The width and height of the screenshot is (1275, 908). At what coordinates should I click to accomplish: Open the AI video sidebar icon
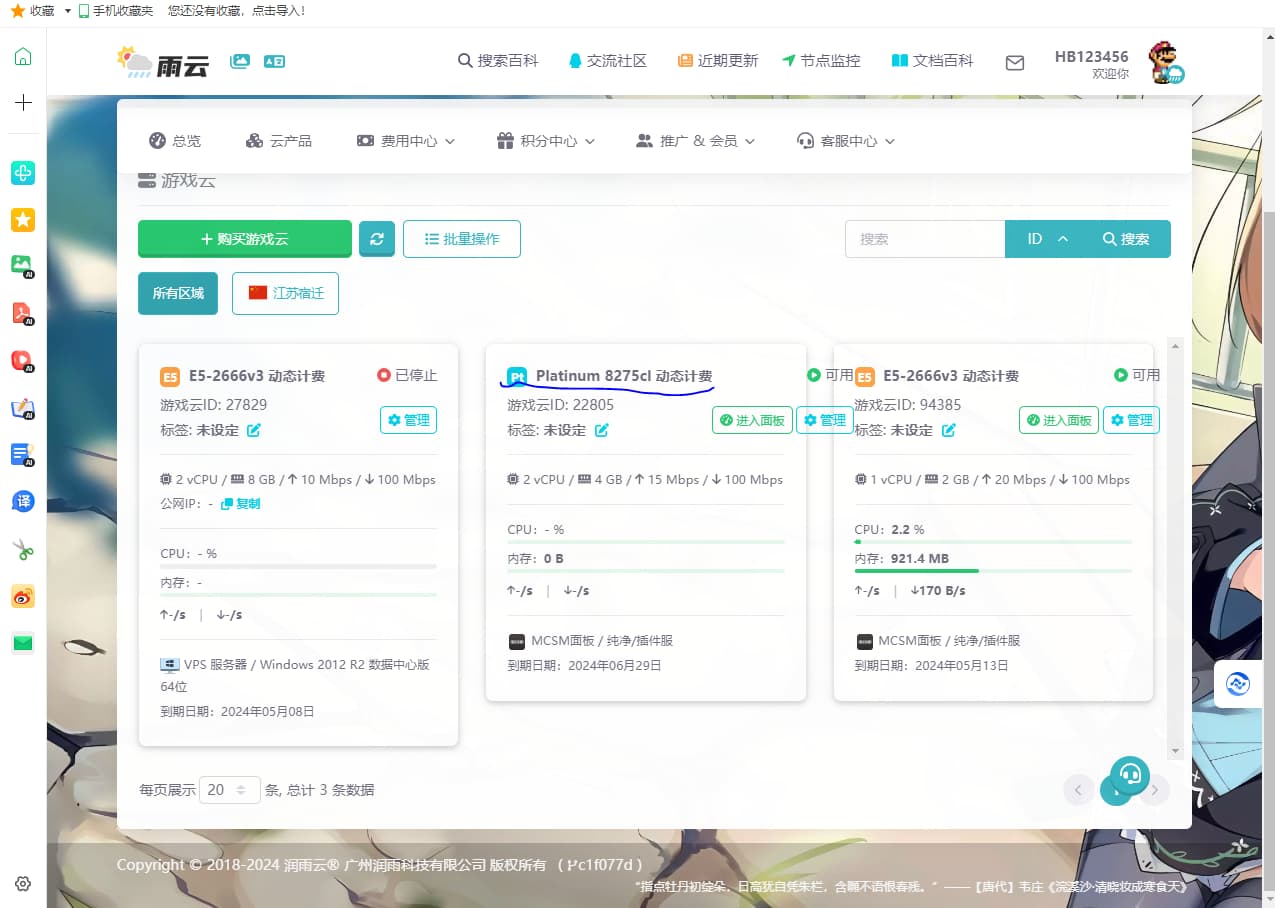[x=23, y=360]
